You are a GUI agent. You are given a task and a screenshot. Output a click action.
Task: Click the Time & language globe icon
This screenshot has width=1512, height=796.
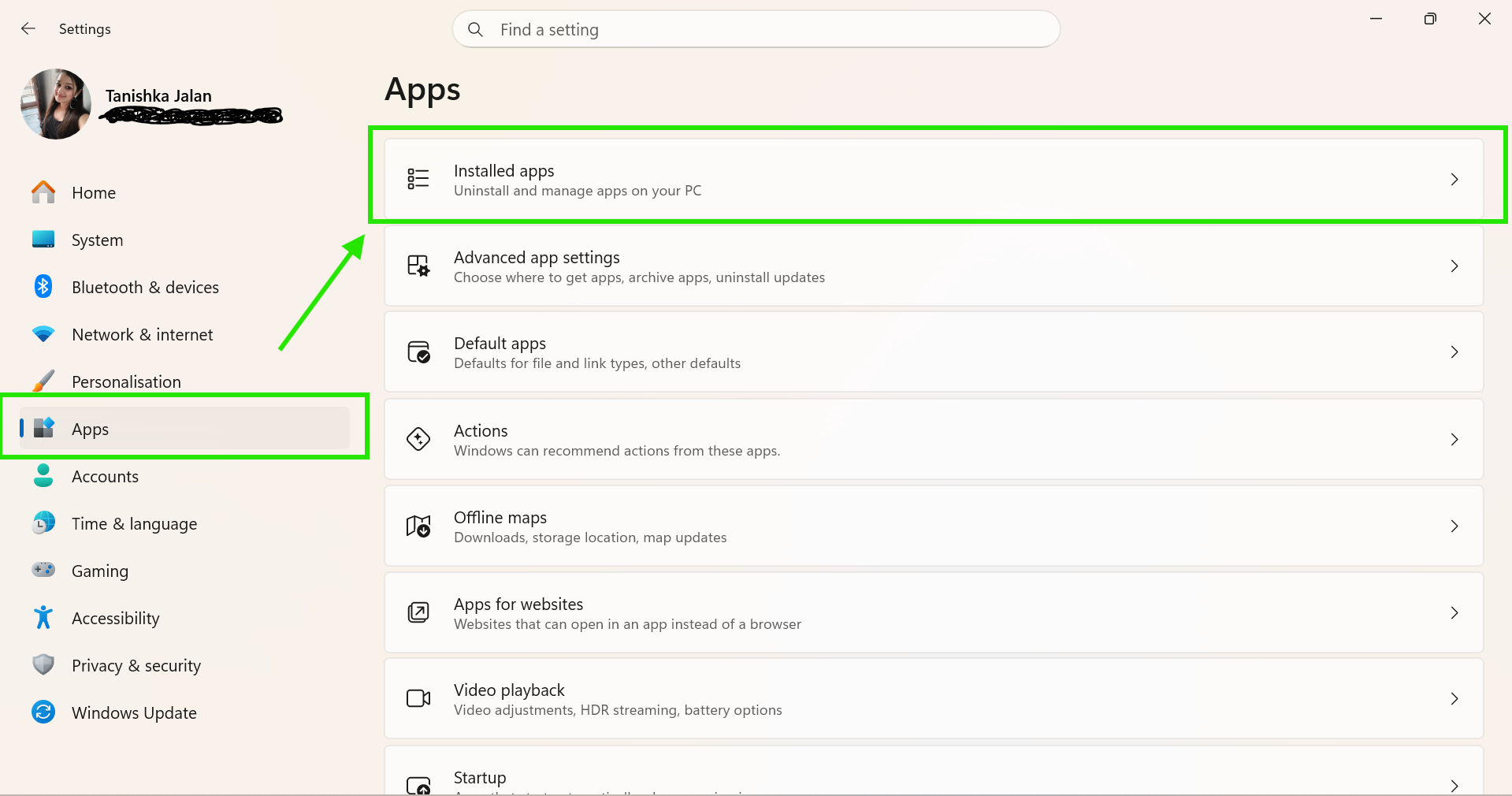(x=43, y=523)
